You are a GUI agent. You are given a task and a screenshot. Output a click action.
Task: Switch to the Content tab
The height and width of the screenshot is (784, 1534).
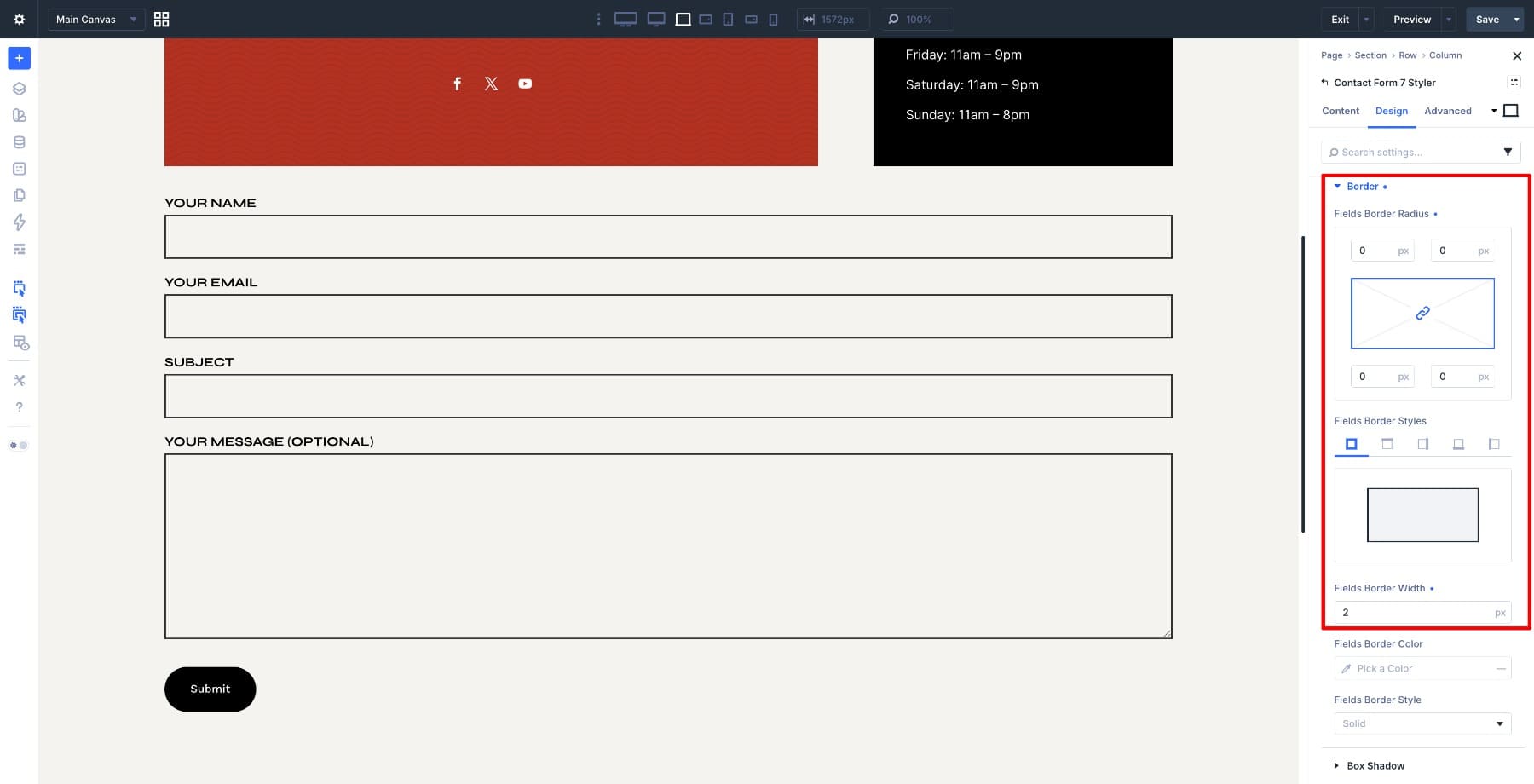tap(1341, 111)
